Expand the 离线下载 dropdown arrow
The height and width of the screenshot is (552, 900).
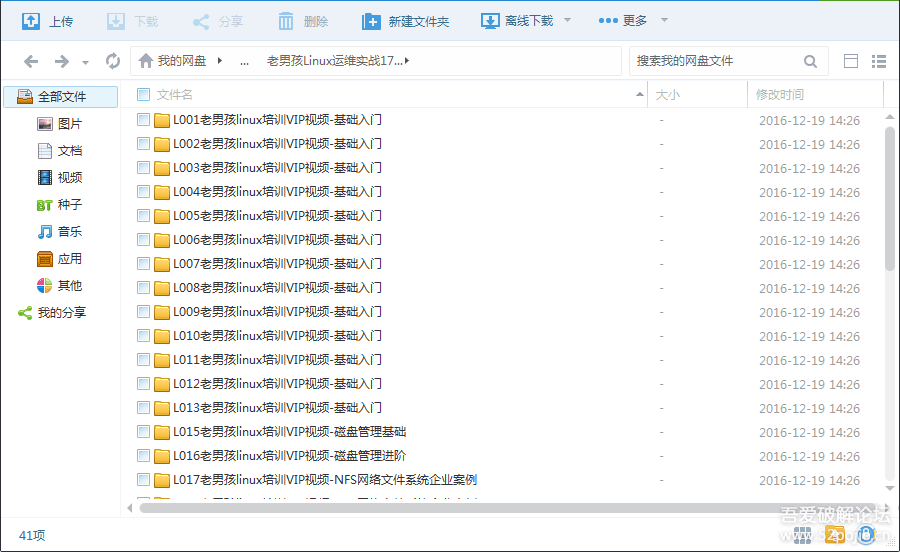(568, 21)
